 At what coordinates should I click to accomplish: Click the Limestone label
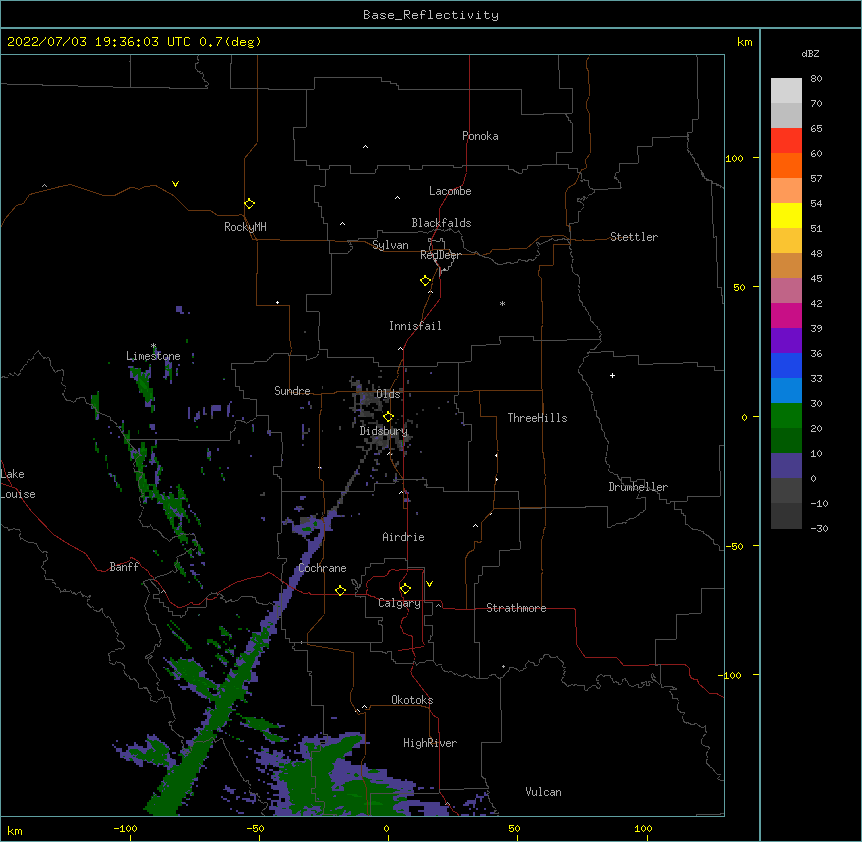click(153, 356)
